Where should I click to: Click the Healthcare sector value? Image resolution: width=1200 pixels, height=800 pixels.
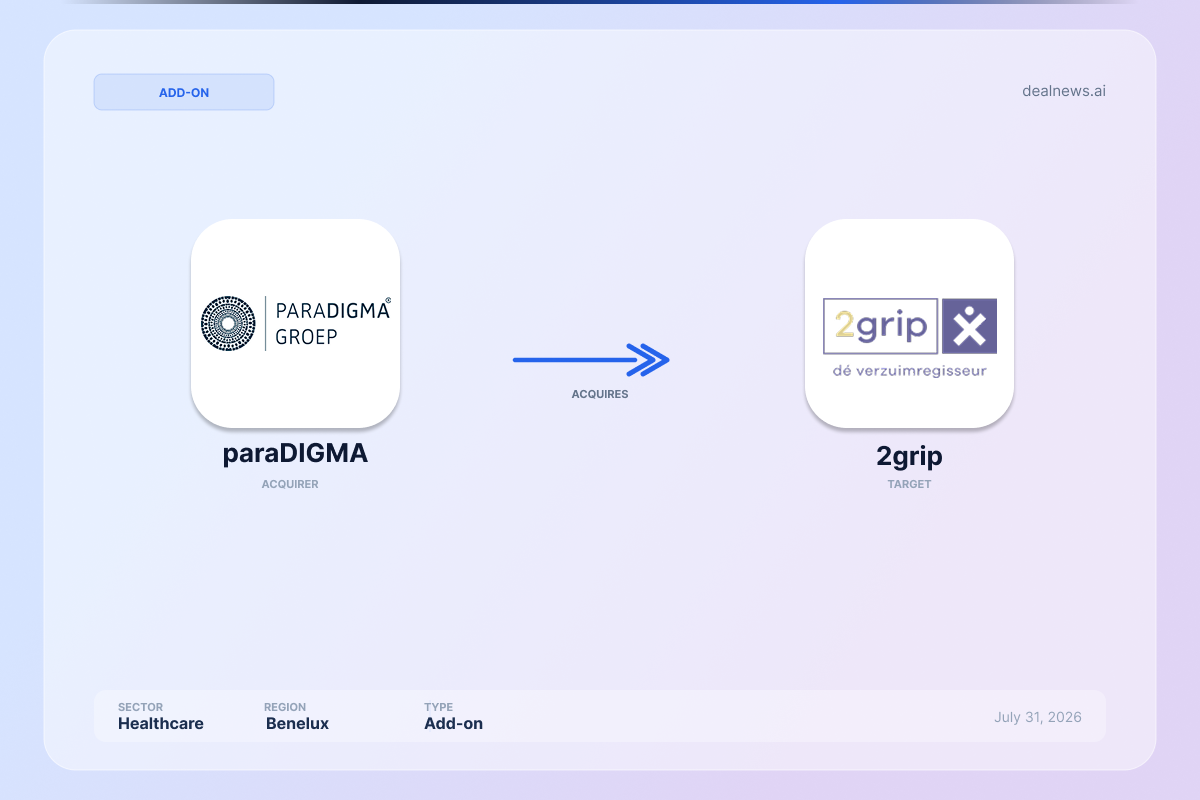click(161, 723)
